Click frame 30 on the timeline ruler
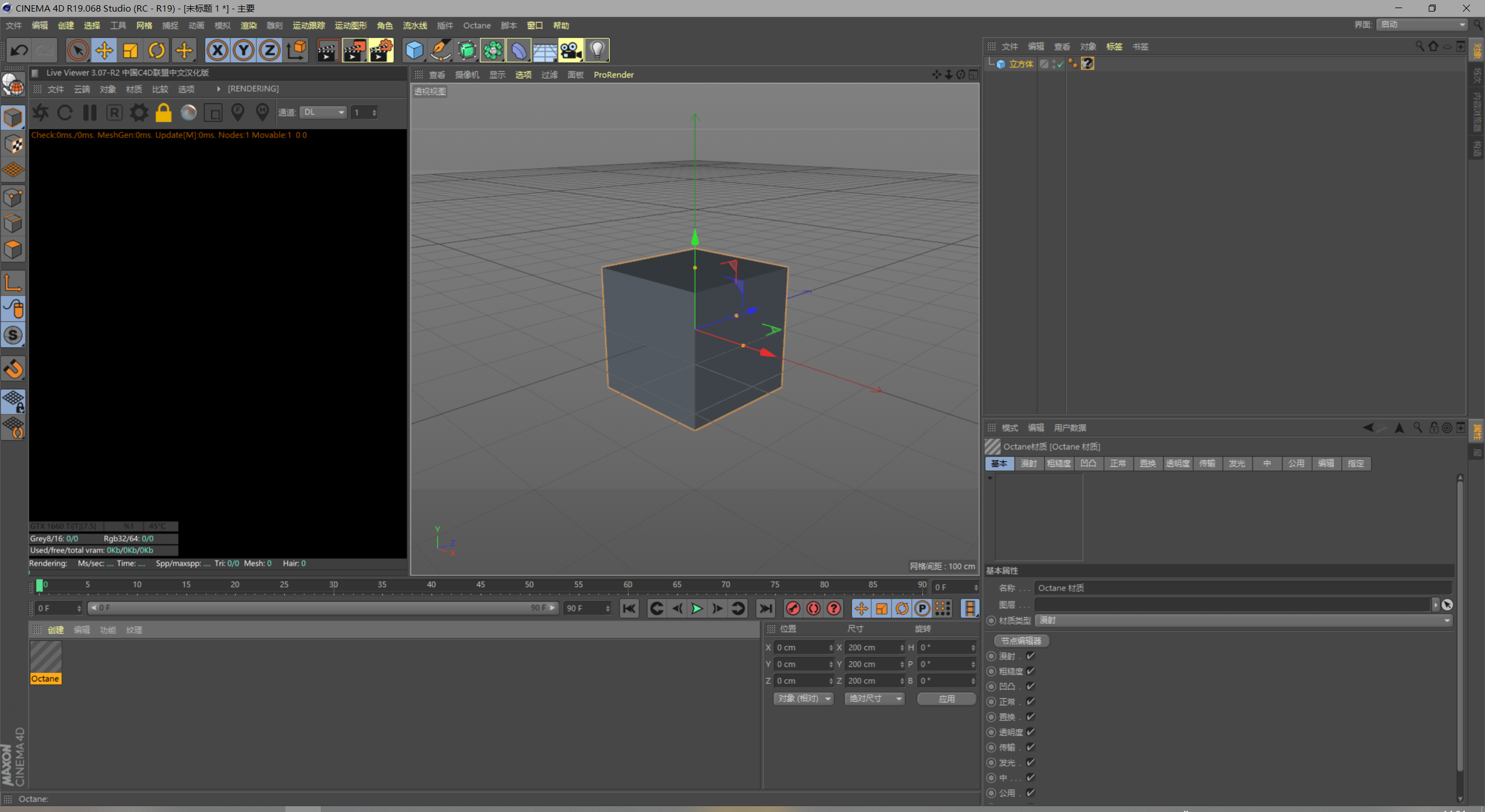This screenshot has height=812, width=1485. 334,585
